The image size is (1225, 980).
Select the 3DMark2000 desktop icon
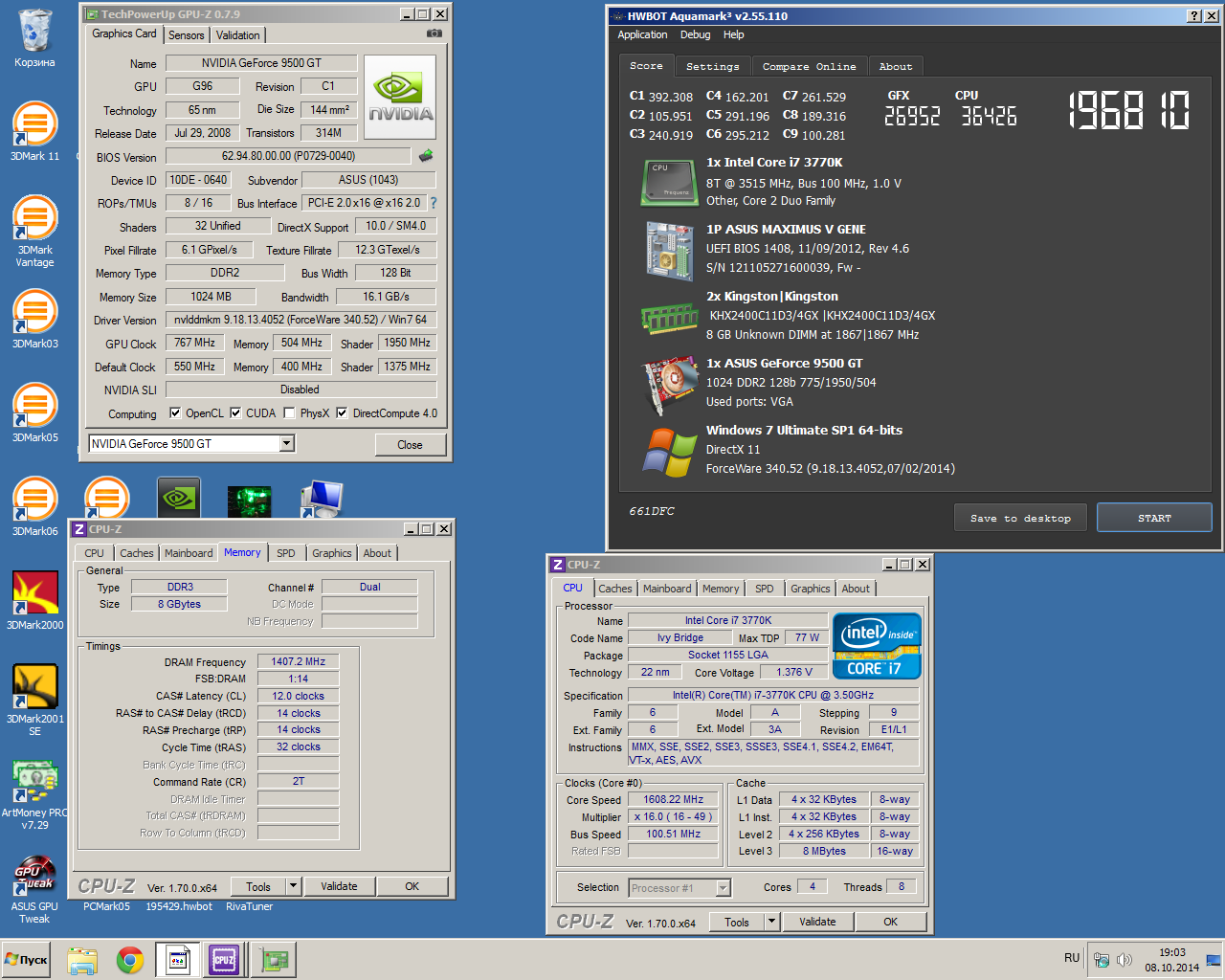pos(34,600)
